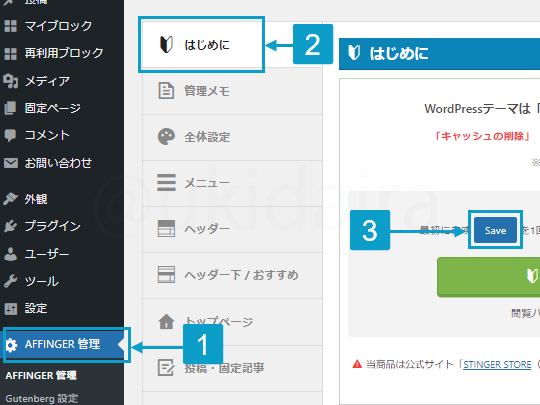Click the マイブロック grid icon
Image resolution: width=540 pixels, height=405 pixels.
click(x=10, y=26)
